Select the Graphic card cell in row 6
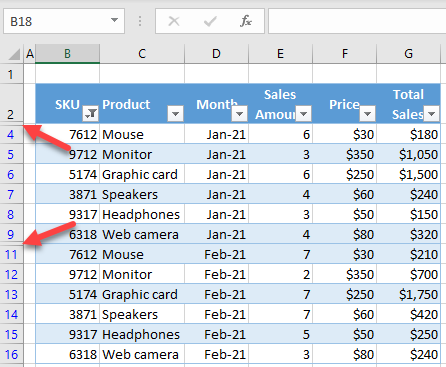 142,174
